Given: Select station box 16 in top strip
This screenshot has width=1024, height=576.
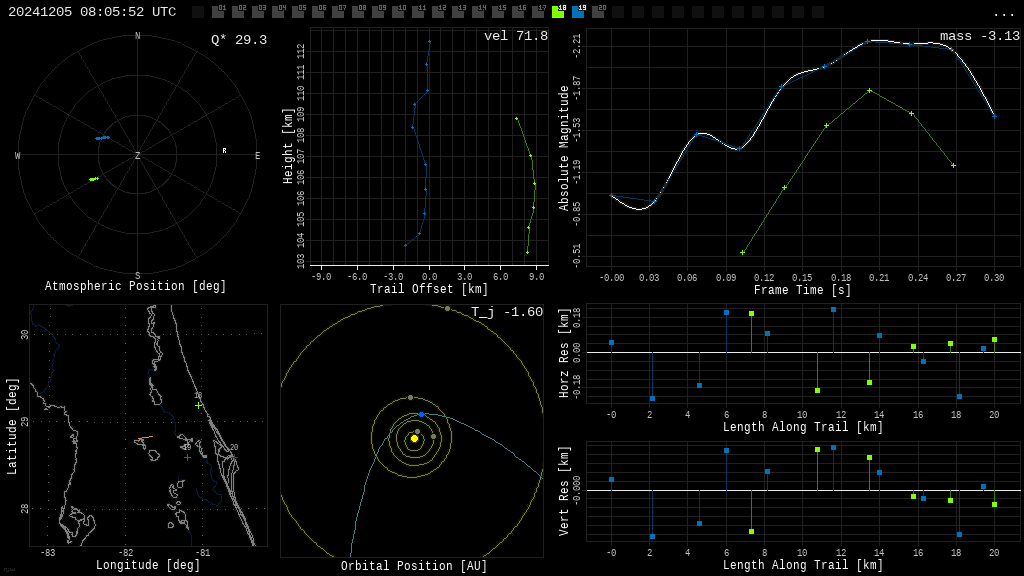Looking at the screenshot, I should pyautogui.click(x=518, y=12).
